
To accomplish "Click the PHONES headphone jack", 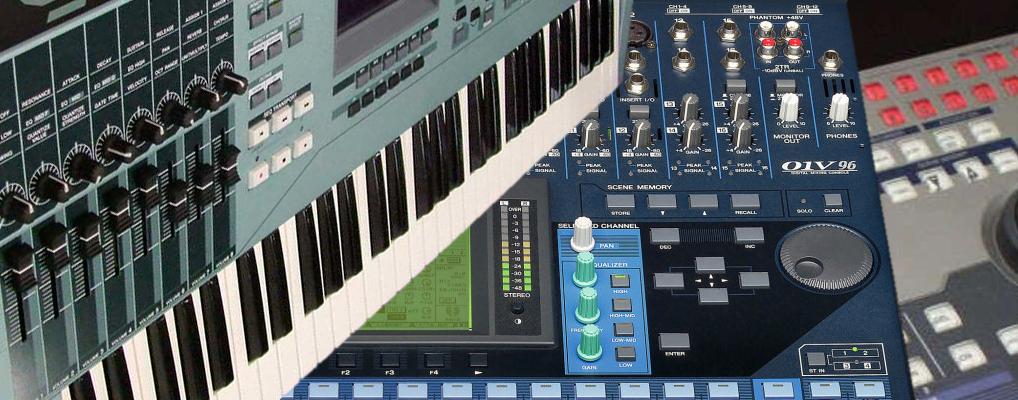I will pos(830,60).
